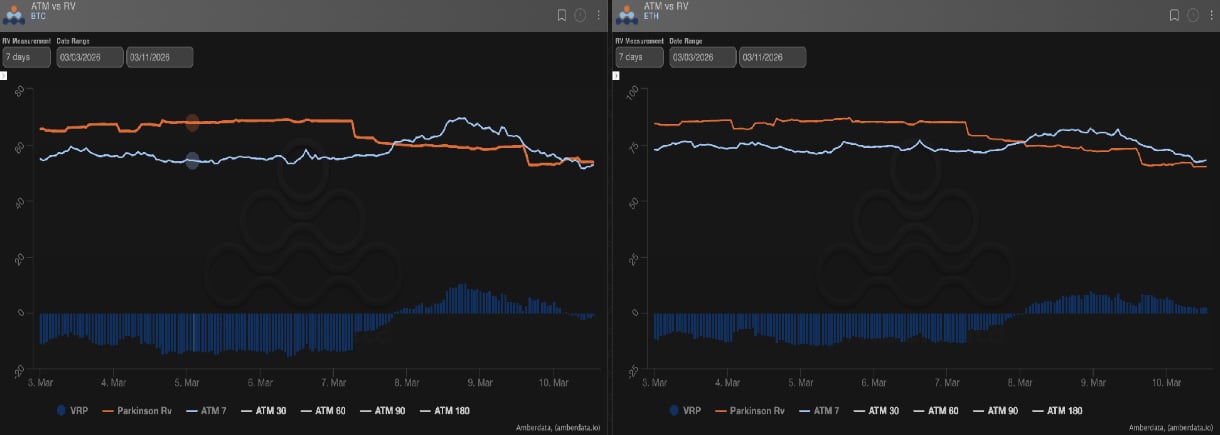
Task: Click orange Parkinson Rv marker on BTC chart
Action: coord(192,122)
